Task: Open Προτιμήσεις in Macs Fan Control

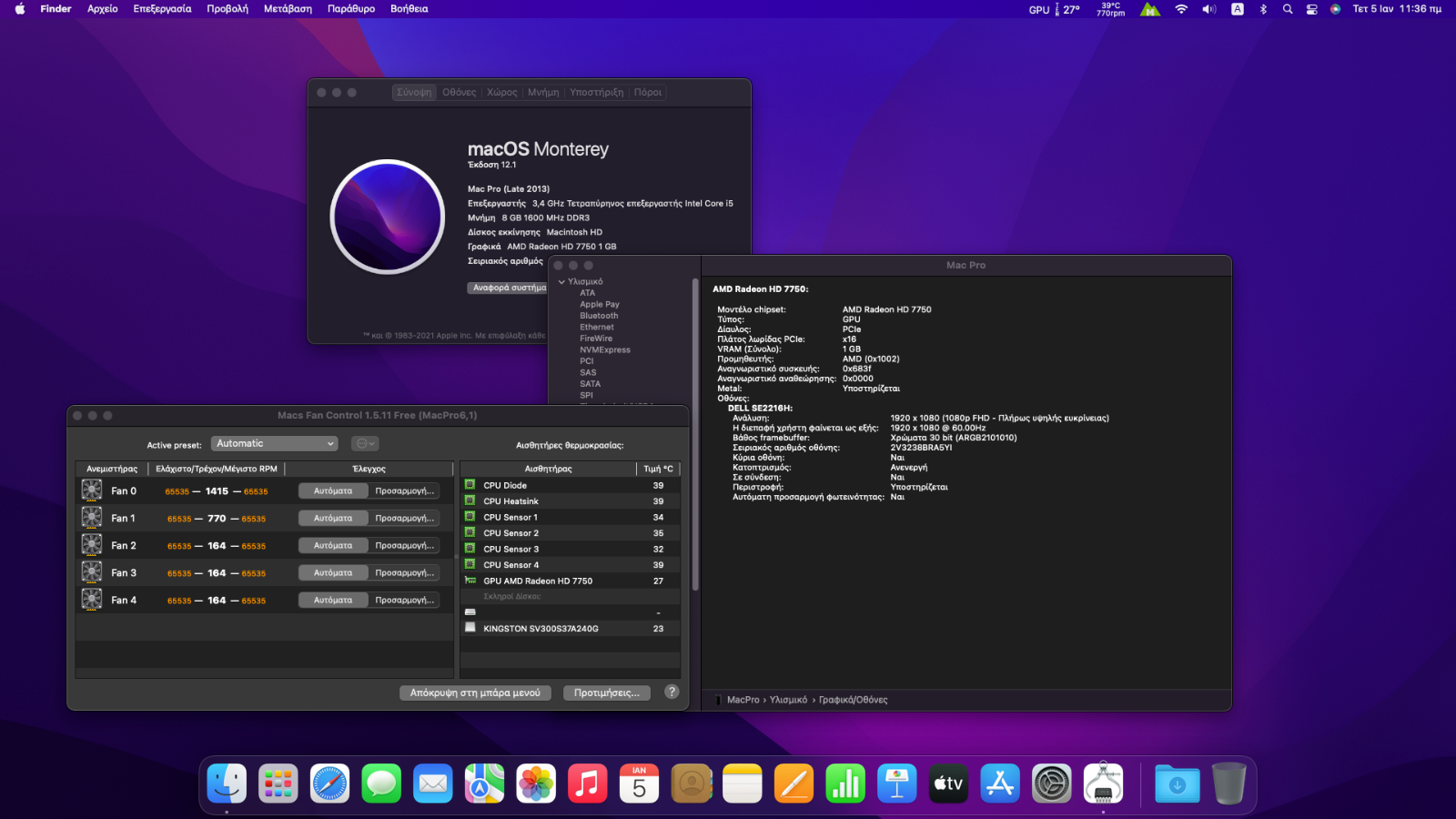Action: tap(607, 693)
